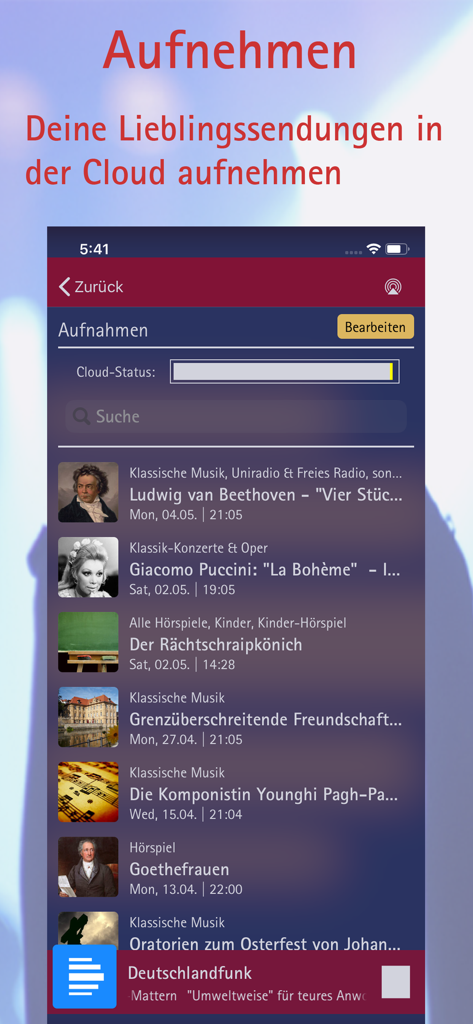The image size is (473, 1024).
Task: Tap date Sat, 02.05. | 19:05
Action: point(182,590)
